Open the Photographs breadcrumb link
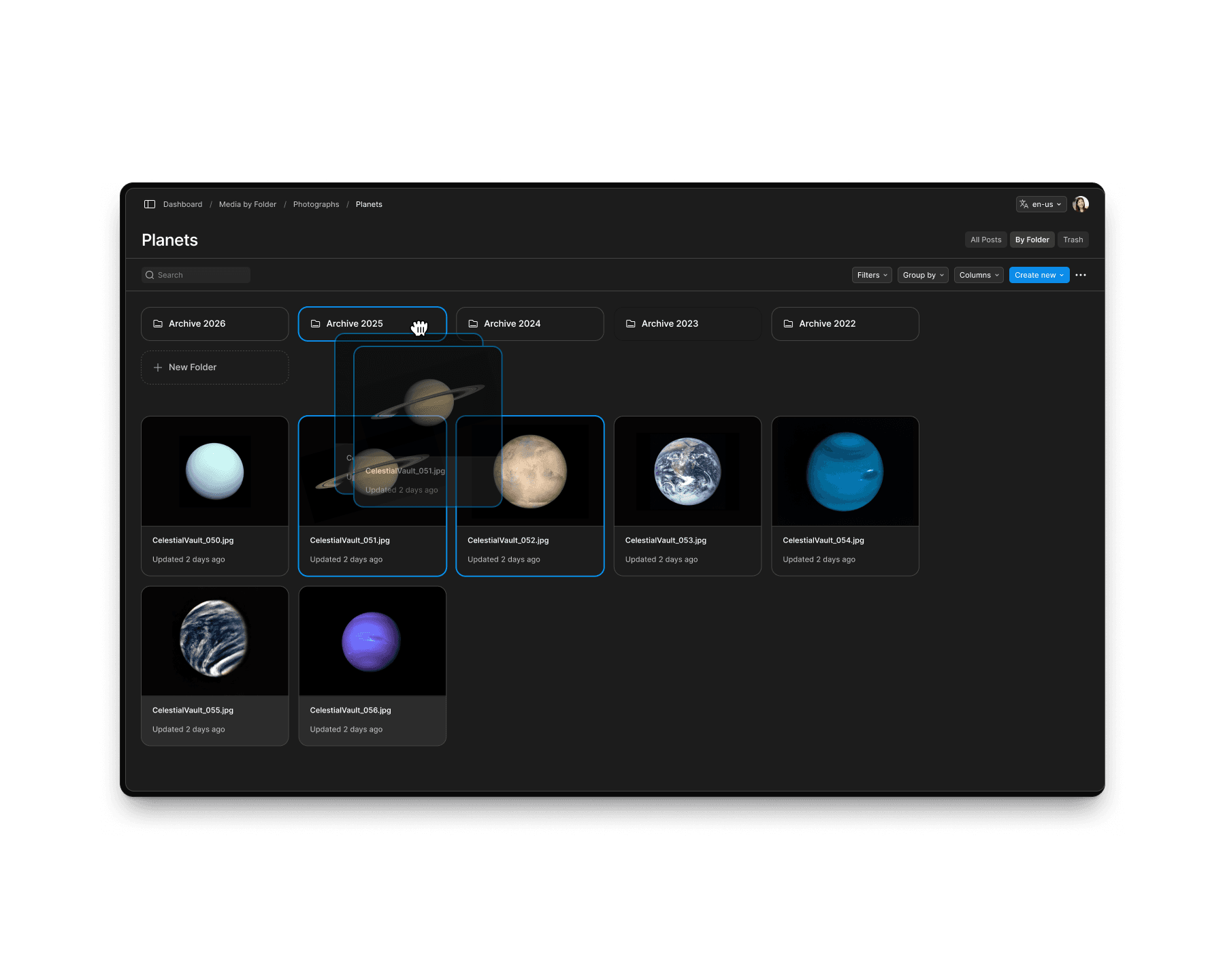The width and height of the screenshot is (1225, 980). [316, 204]
